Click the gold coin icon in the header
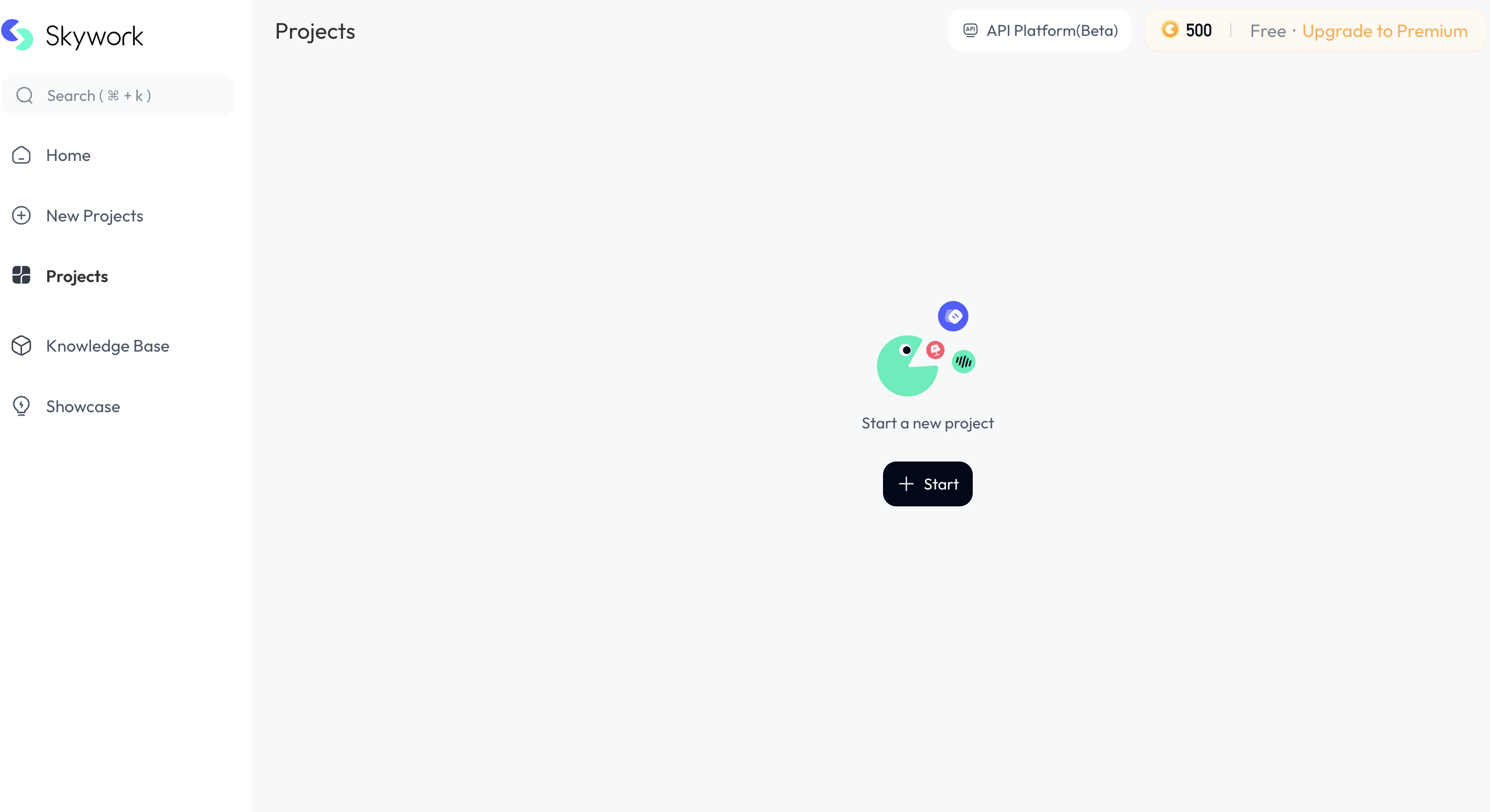Screen dimensions: 1490x812 coord(1171,30)
